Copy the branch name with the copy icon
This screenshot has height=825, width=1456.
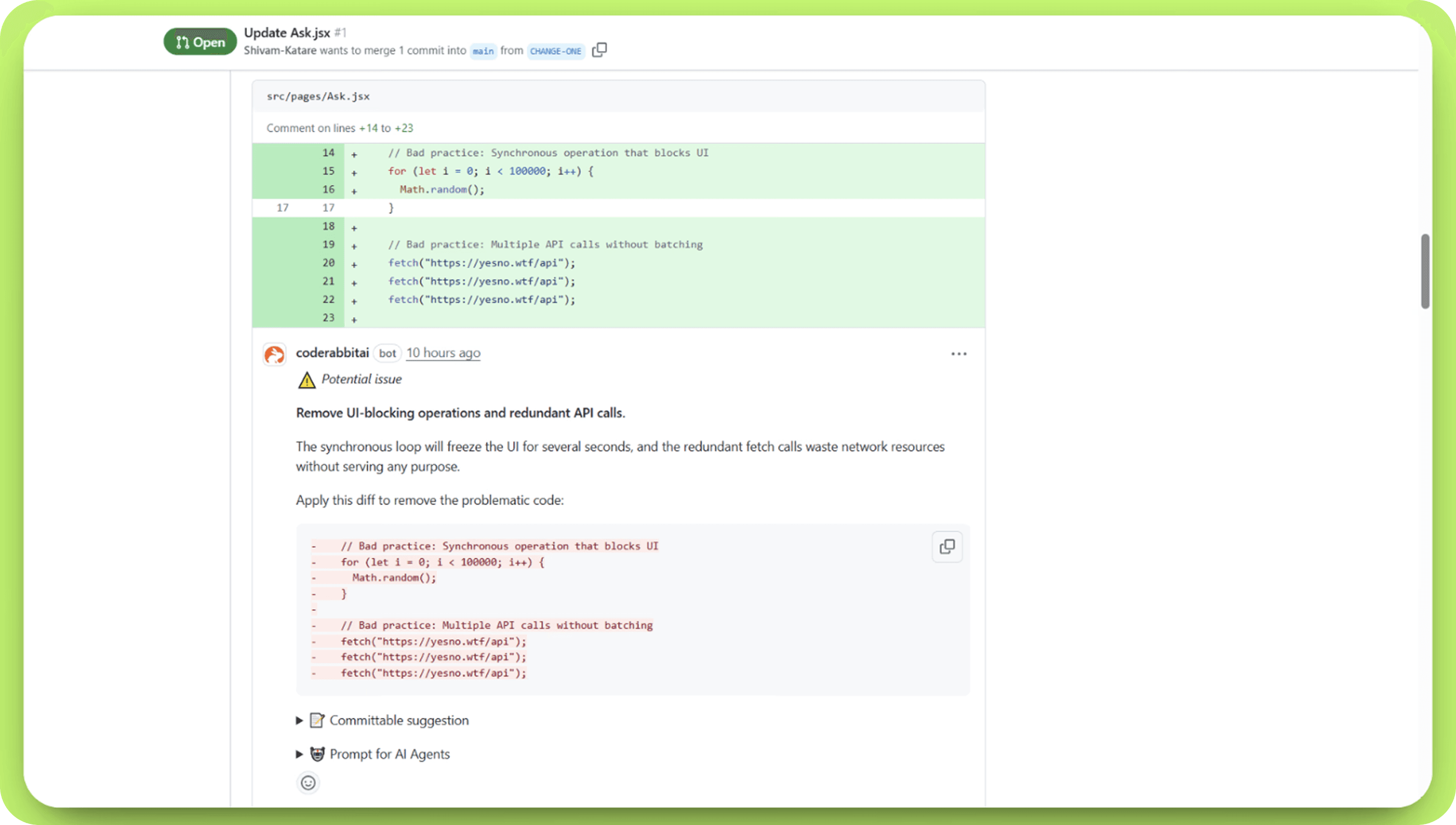click(599, 50)
